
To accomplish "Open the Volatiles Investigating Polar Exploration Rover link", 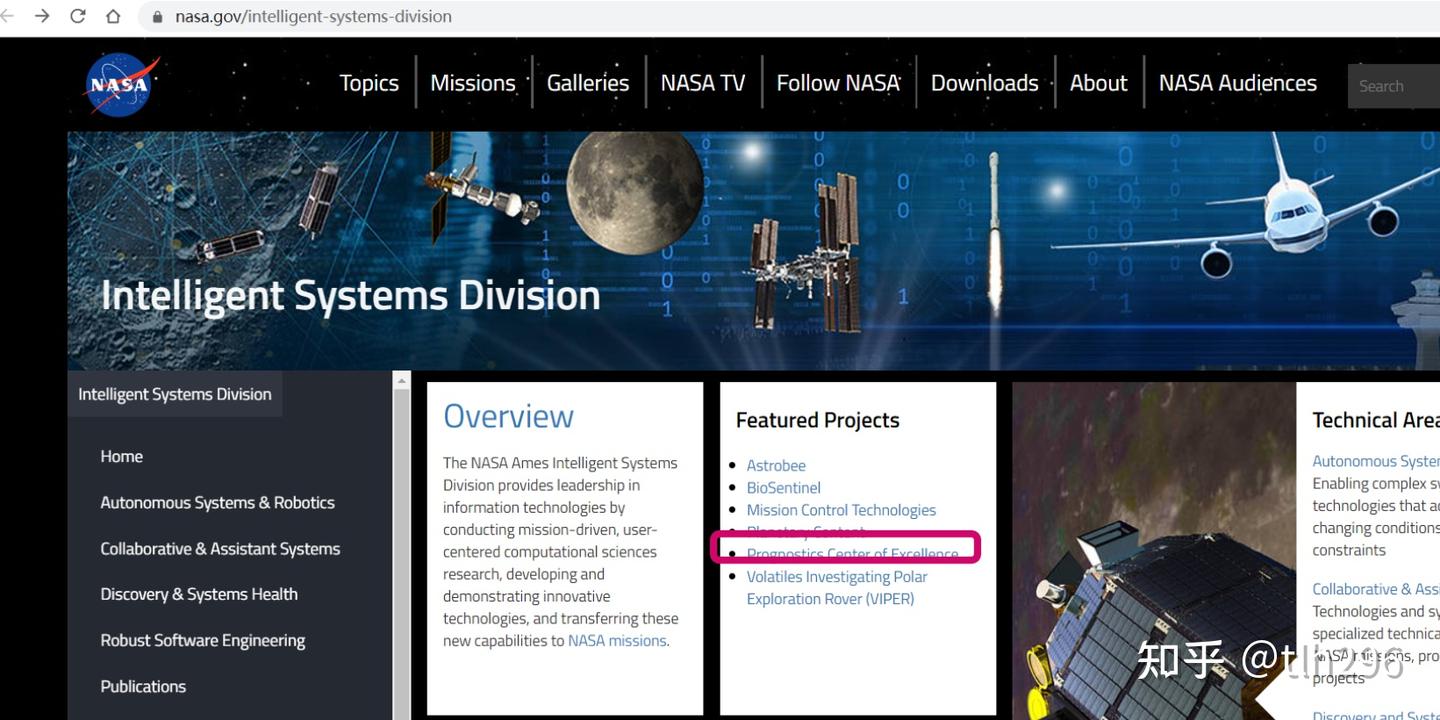I will pos(837,588).
